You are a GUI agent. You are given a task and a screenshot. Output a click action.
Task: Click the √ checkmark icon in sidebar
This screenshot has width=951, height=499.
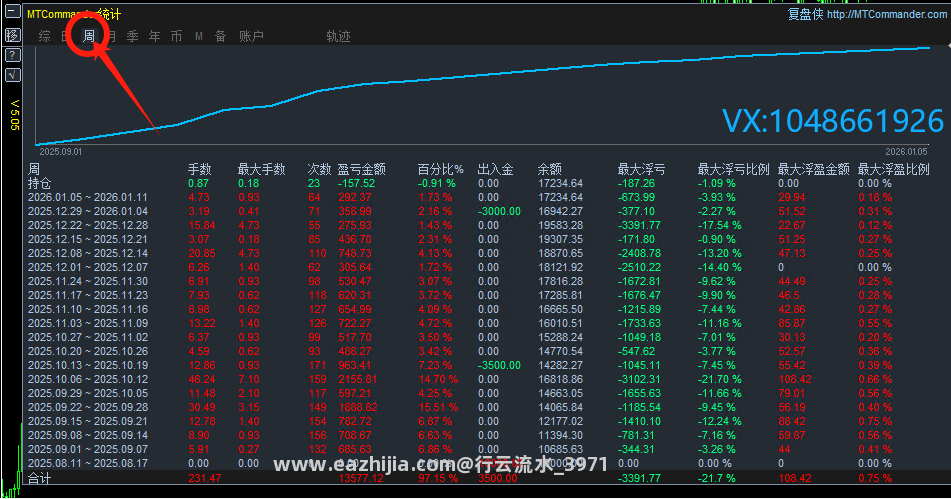[x=13, y=75]
